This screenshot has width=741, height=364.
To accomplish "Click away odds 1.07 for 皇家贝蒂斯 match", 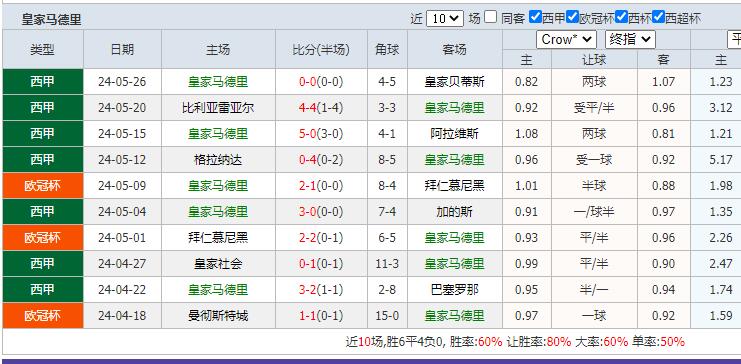I will (x=663, y=82).
